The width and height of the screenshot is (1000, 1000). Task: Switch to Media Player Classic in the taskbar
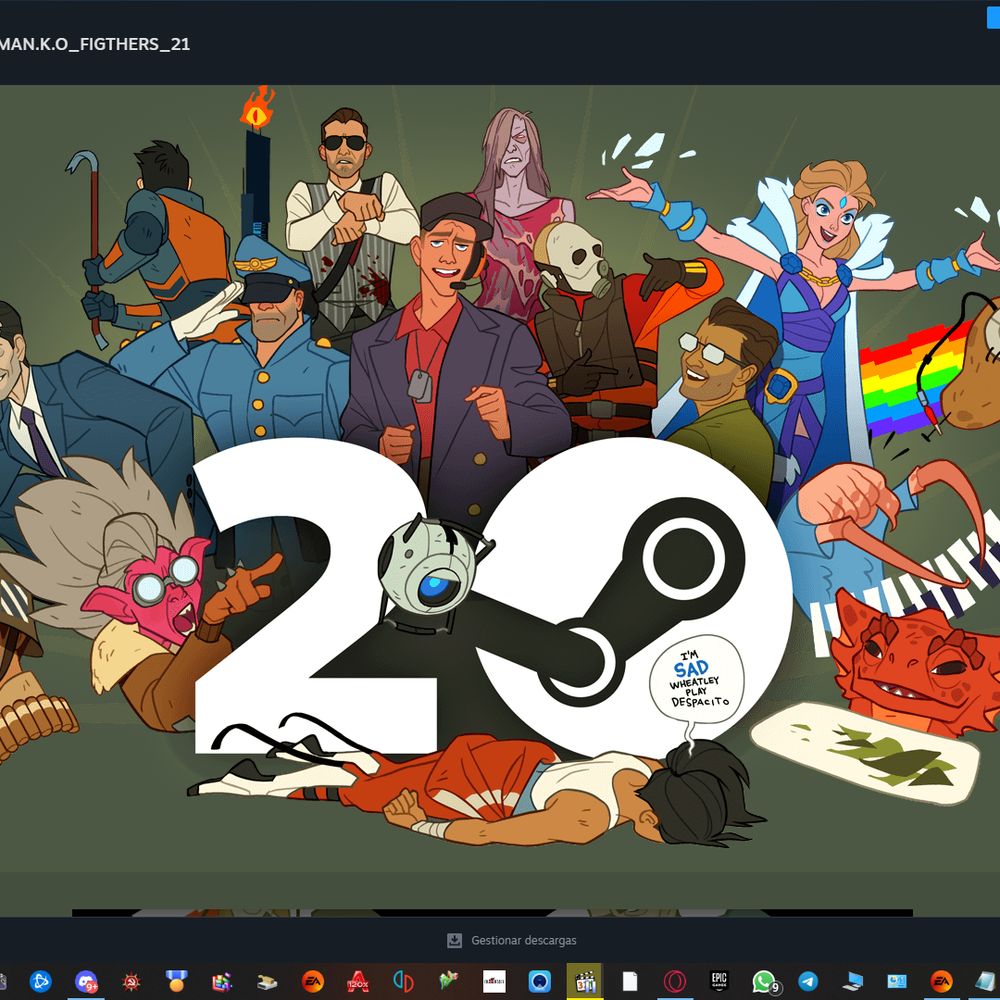click(585, 981)
